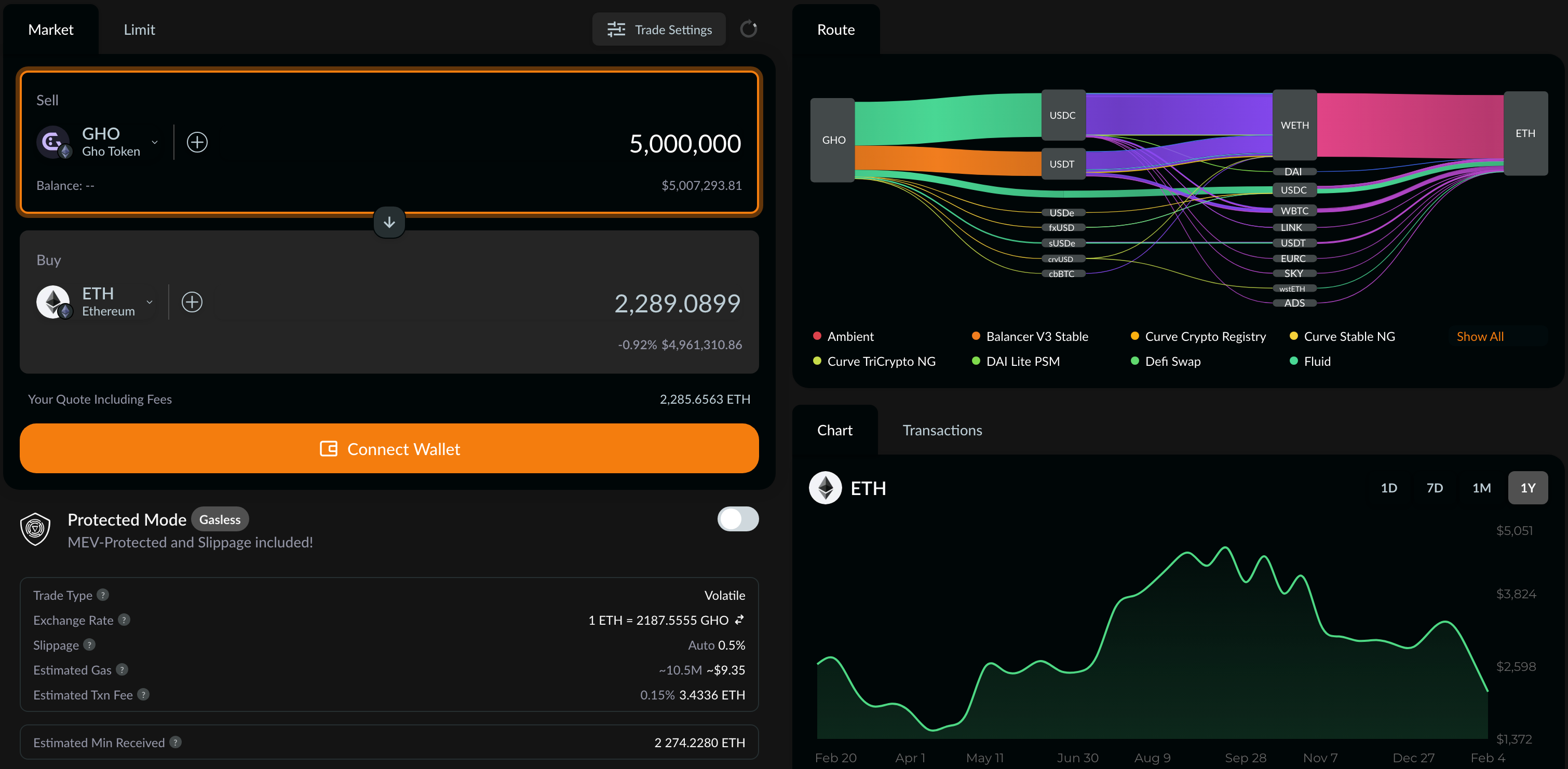Viewport: 1568px width, 769px height.
Task: Open Trade Settings
Action: 658,30
